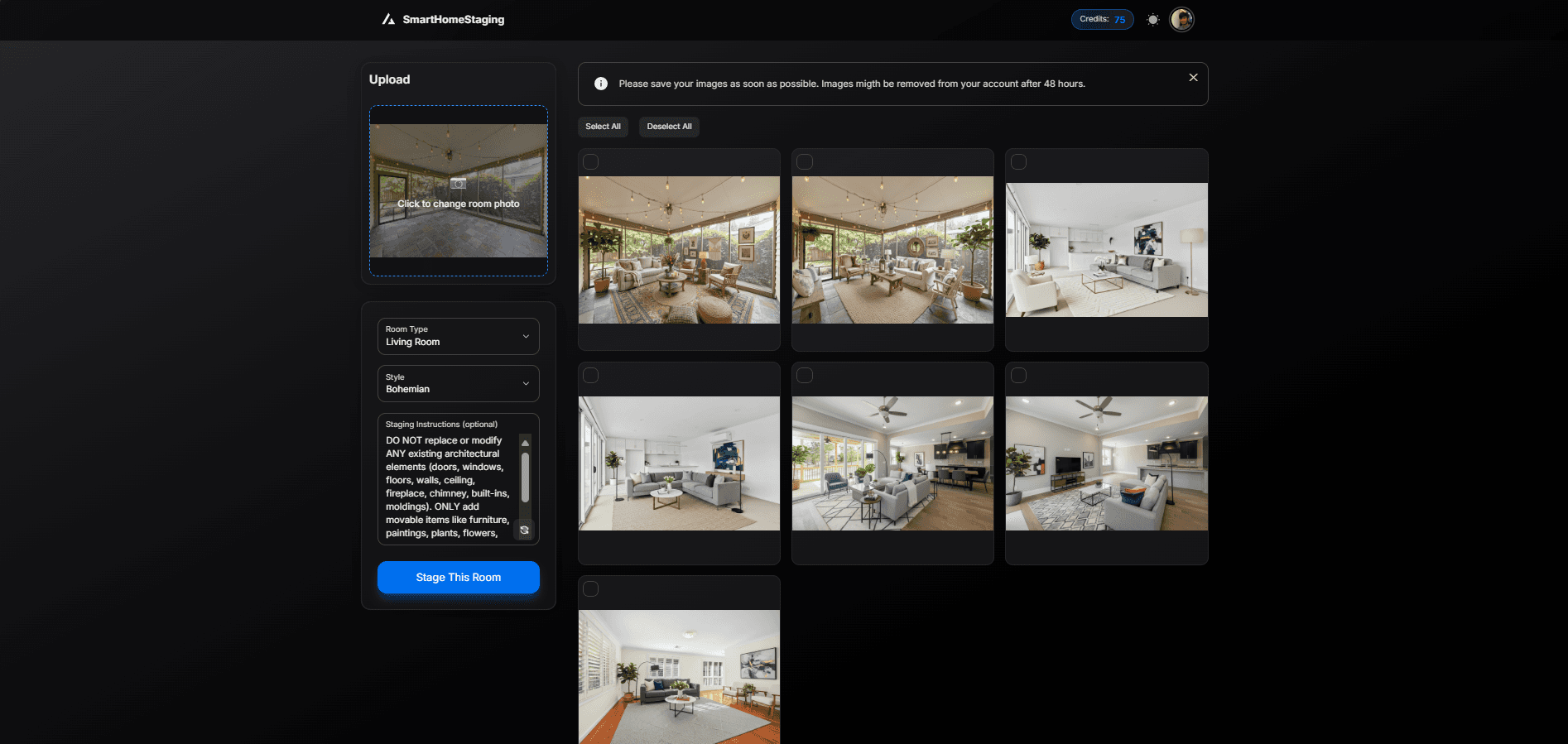Screen dimensions: 1568x744
Task: Open the second staged sunroom thumbnail
Action: pyautogui.click(x=892, y=250)
